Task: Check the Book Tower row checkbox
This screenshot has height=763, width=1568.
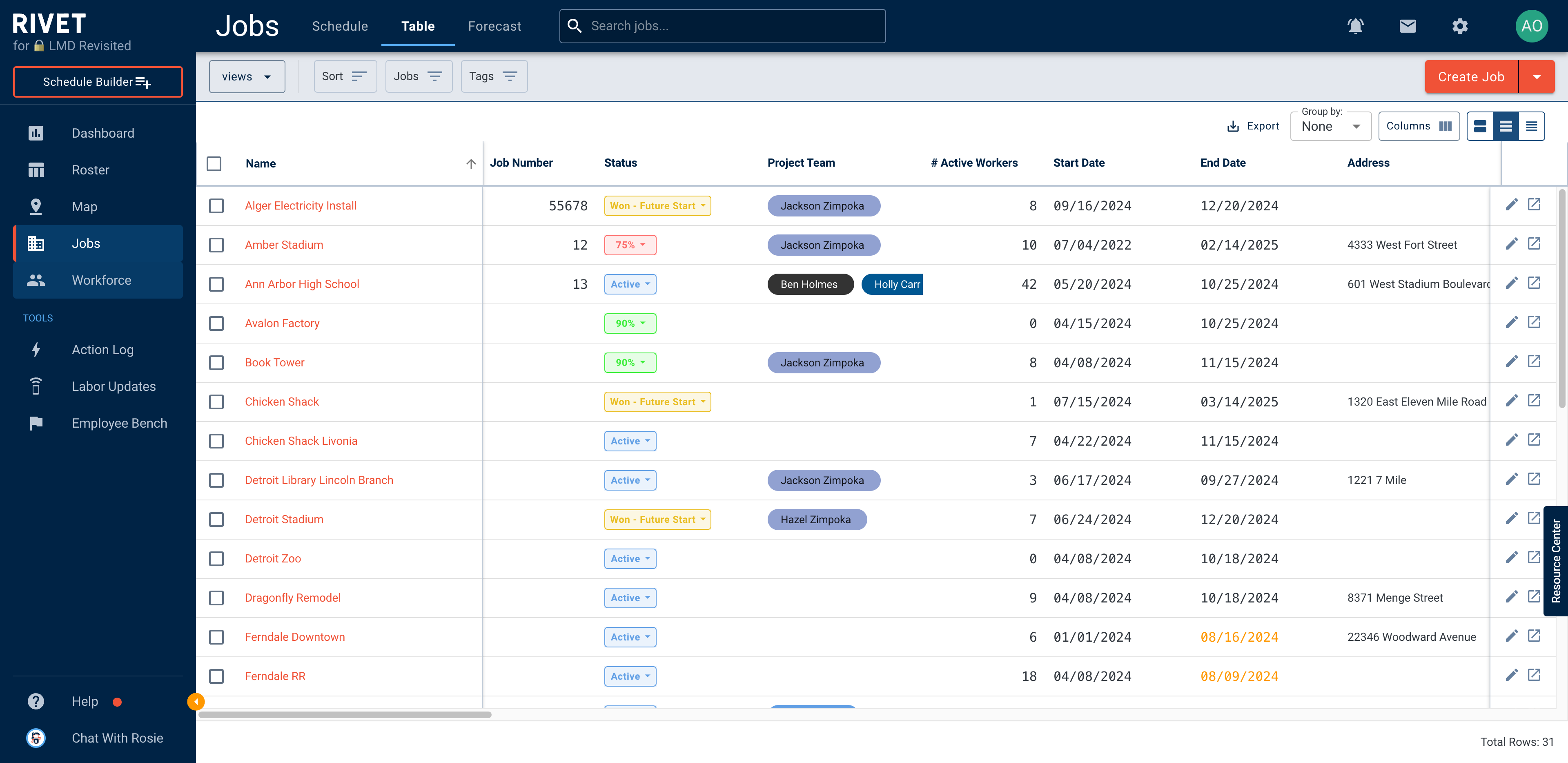Action: click(216, 363)
